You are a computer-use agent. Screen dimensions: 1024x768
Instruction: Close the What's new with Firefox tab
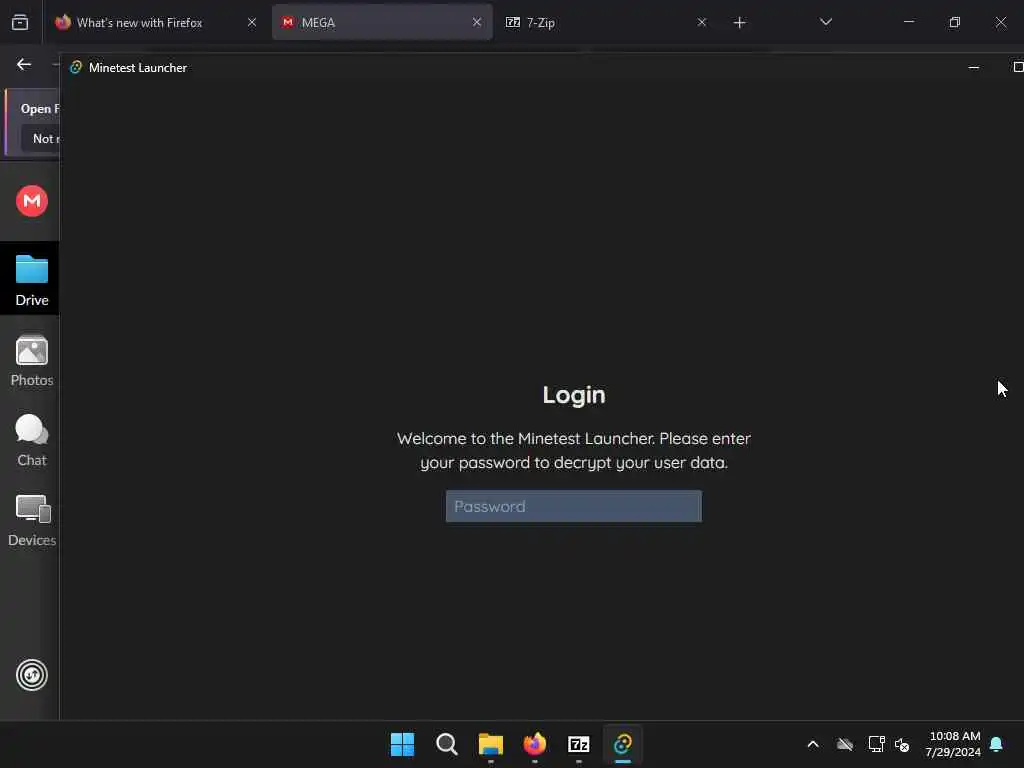252,22
